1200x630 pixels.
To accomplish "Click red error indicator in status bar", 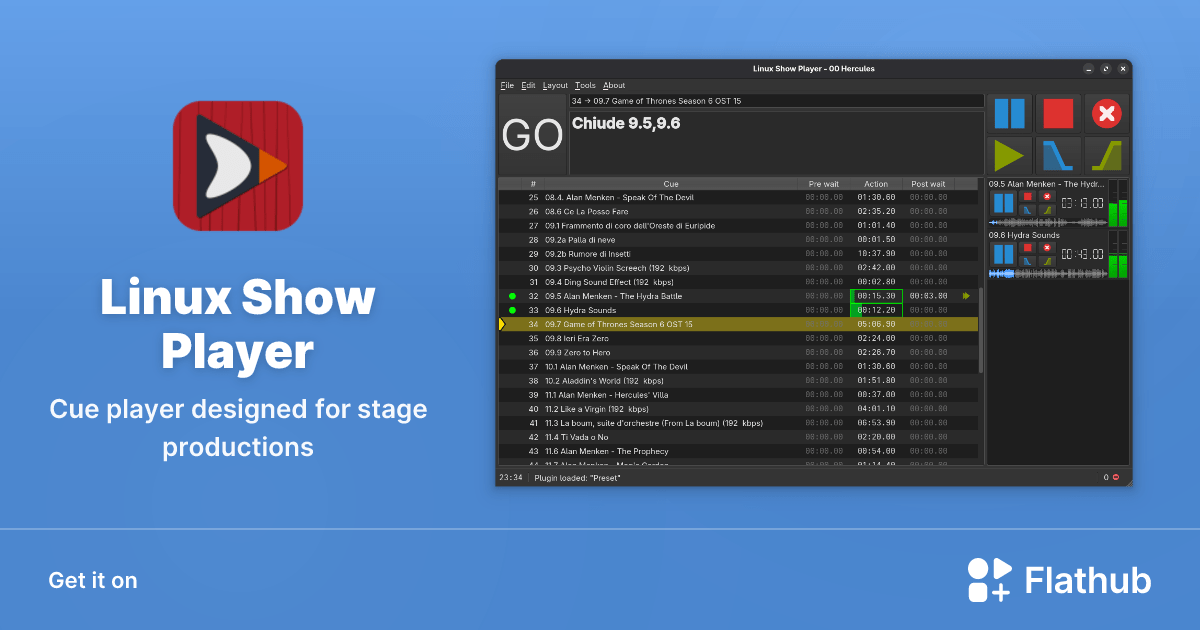I will [x=1116, y=477].
